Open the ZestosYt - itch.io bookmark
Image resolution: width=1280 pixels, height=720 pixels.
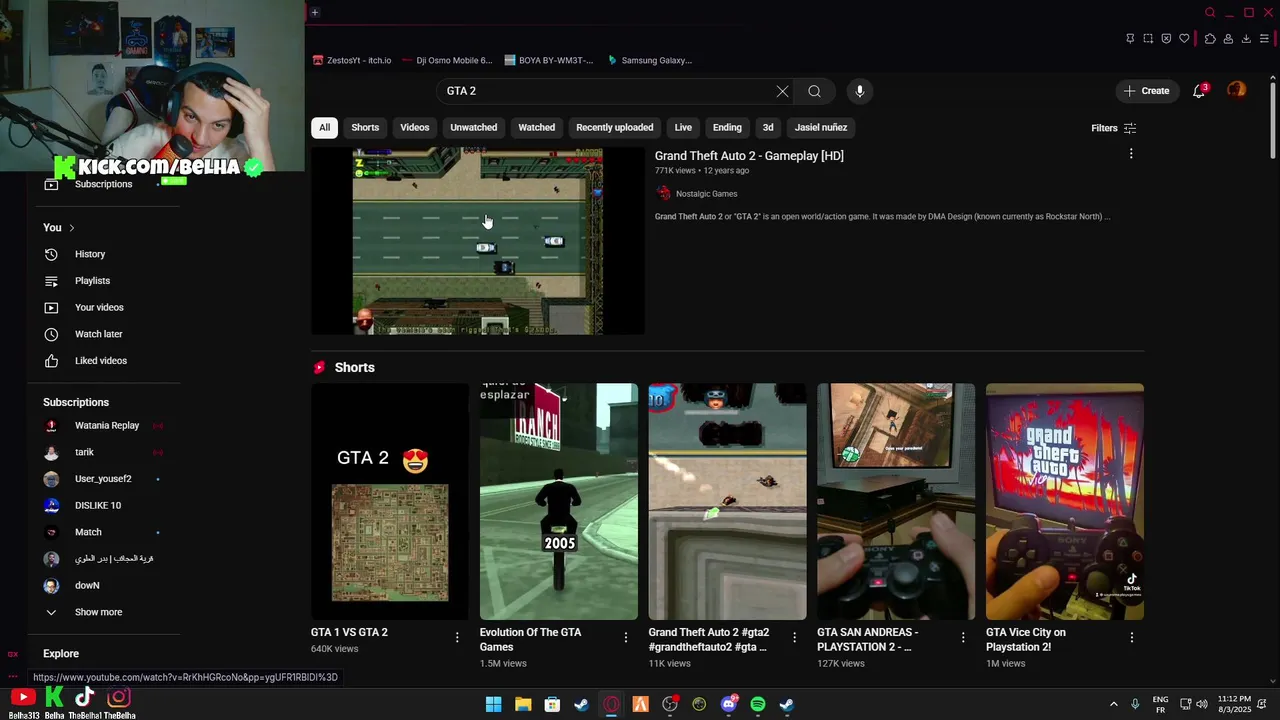coord(352,60)
